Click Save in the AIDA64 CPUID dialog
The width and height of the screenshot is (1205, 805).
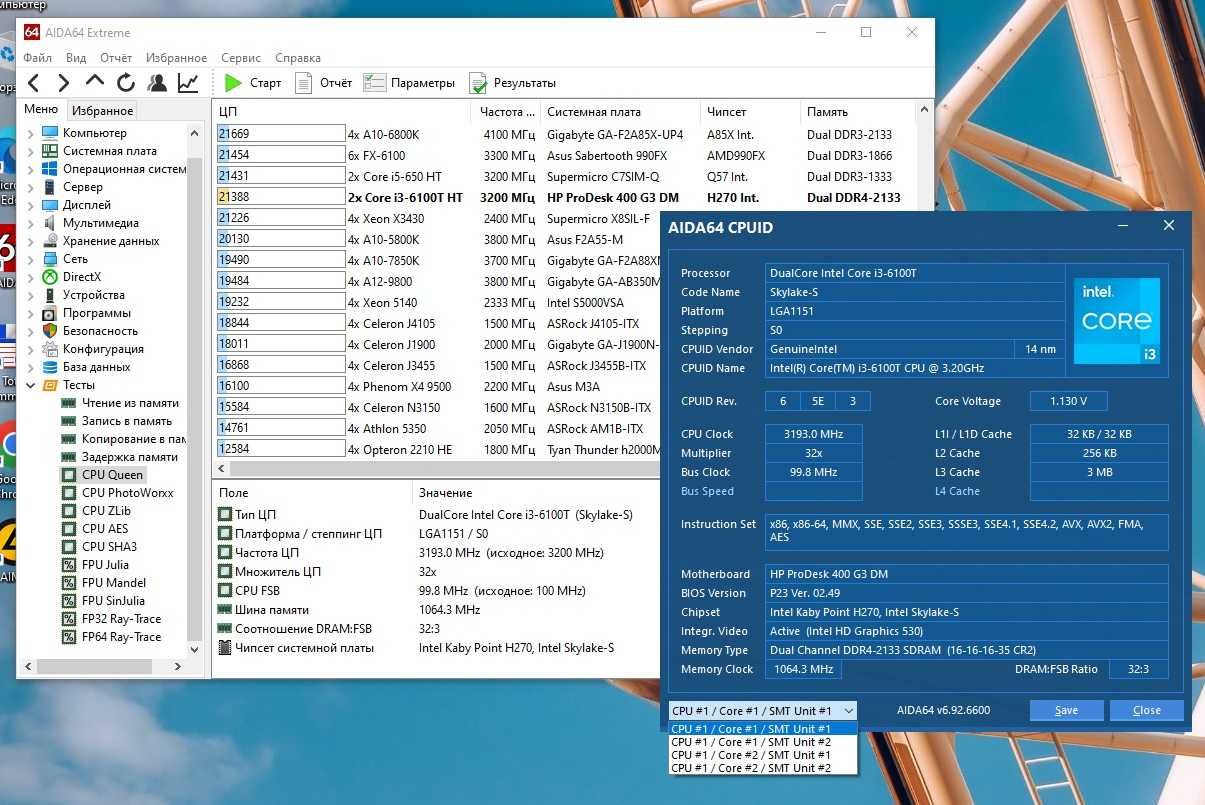coord(1066,710)
